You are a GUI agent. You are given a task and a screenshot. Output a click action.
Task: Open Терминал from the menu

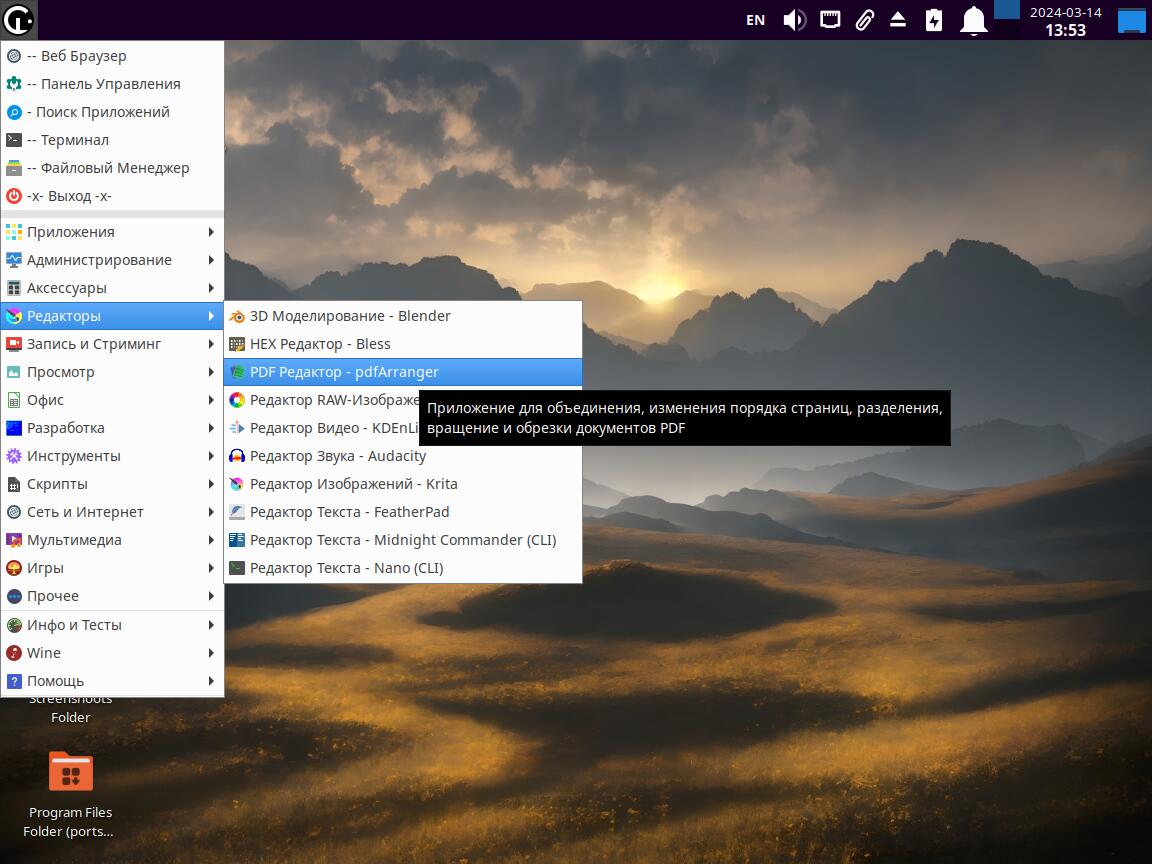tap(68, 140)
